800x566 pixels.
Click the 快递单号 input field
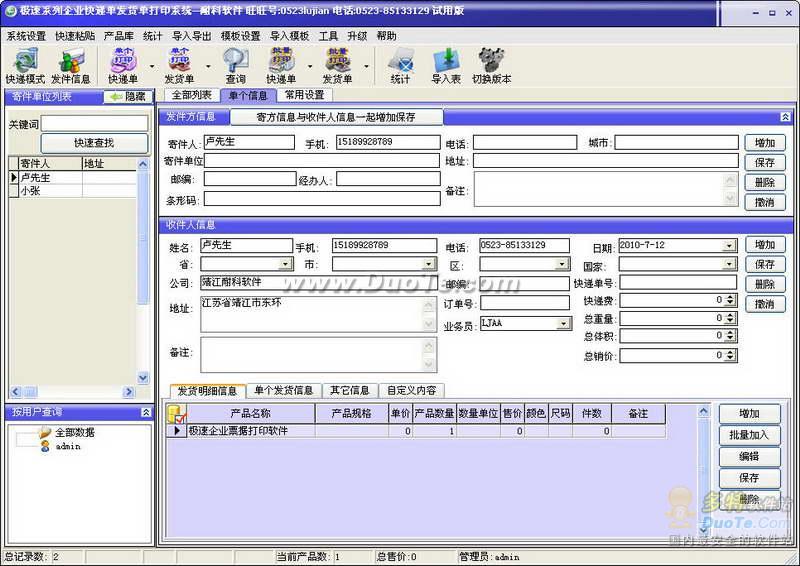click(x=679, y=283)
